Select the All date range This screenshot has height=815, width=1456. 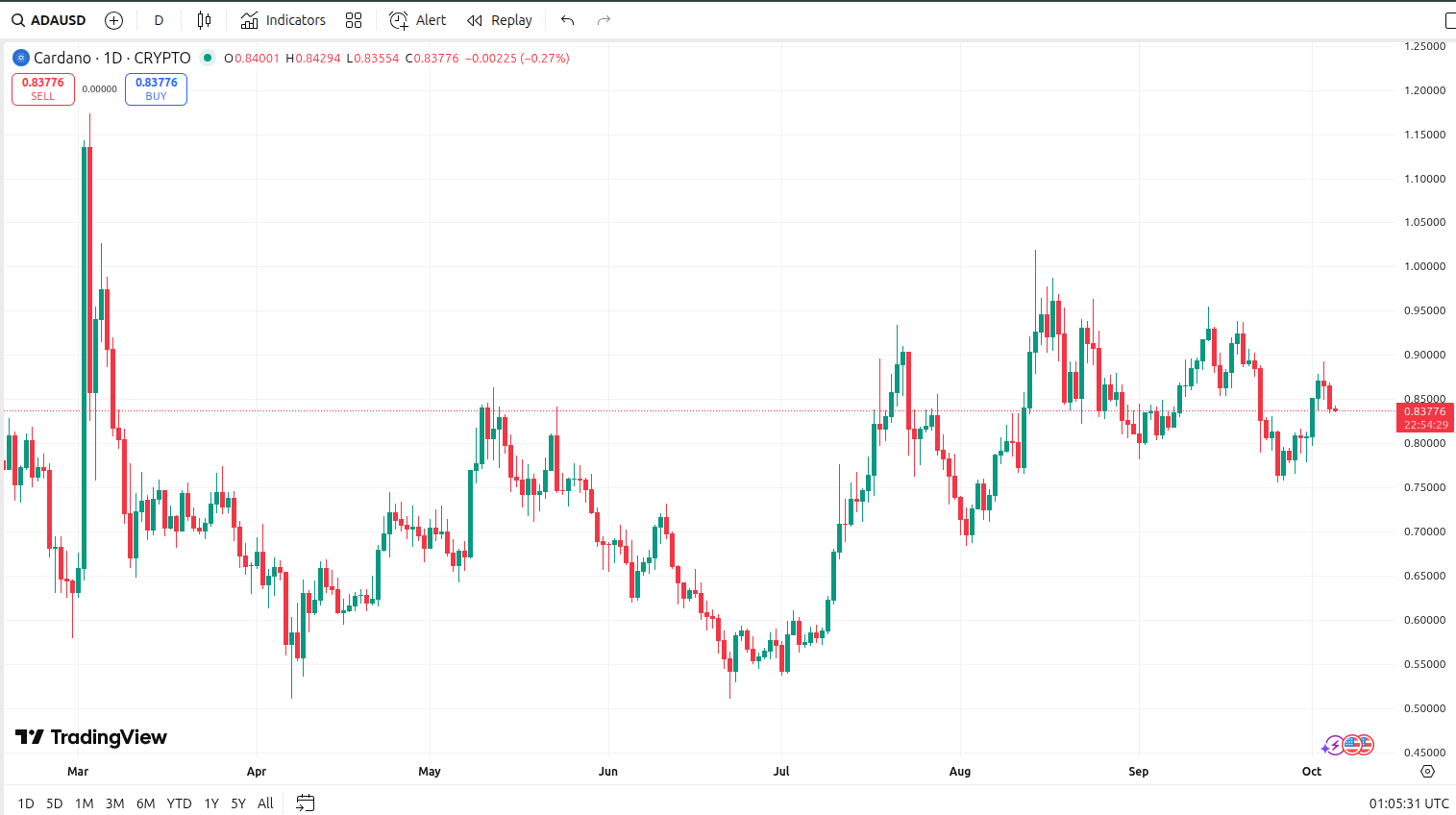[x=266, y=803]
